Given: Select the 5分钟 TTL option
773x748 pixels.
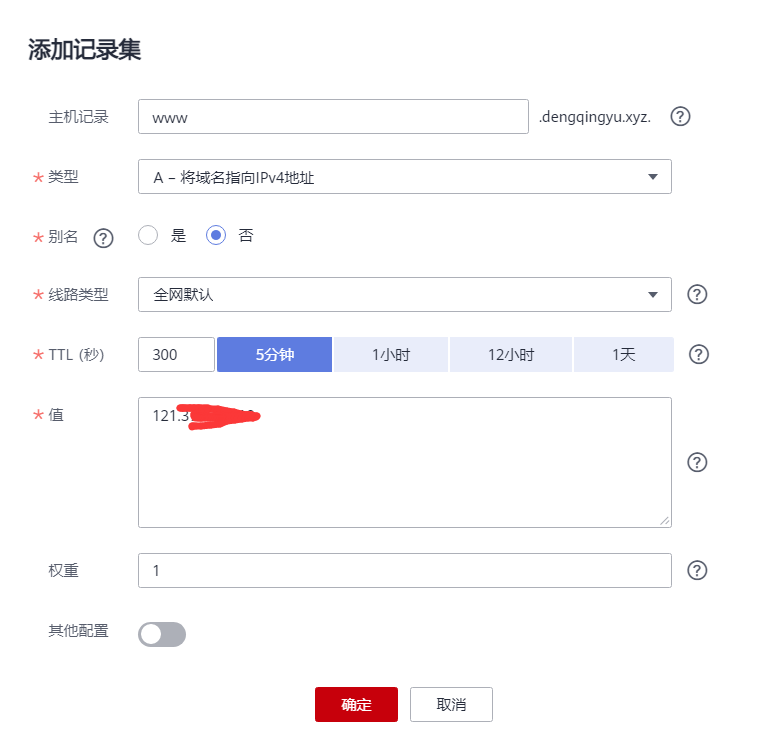Looking at the screenshot, I should pos(274,354).
